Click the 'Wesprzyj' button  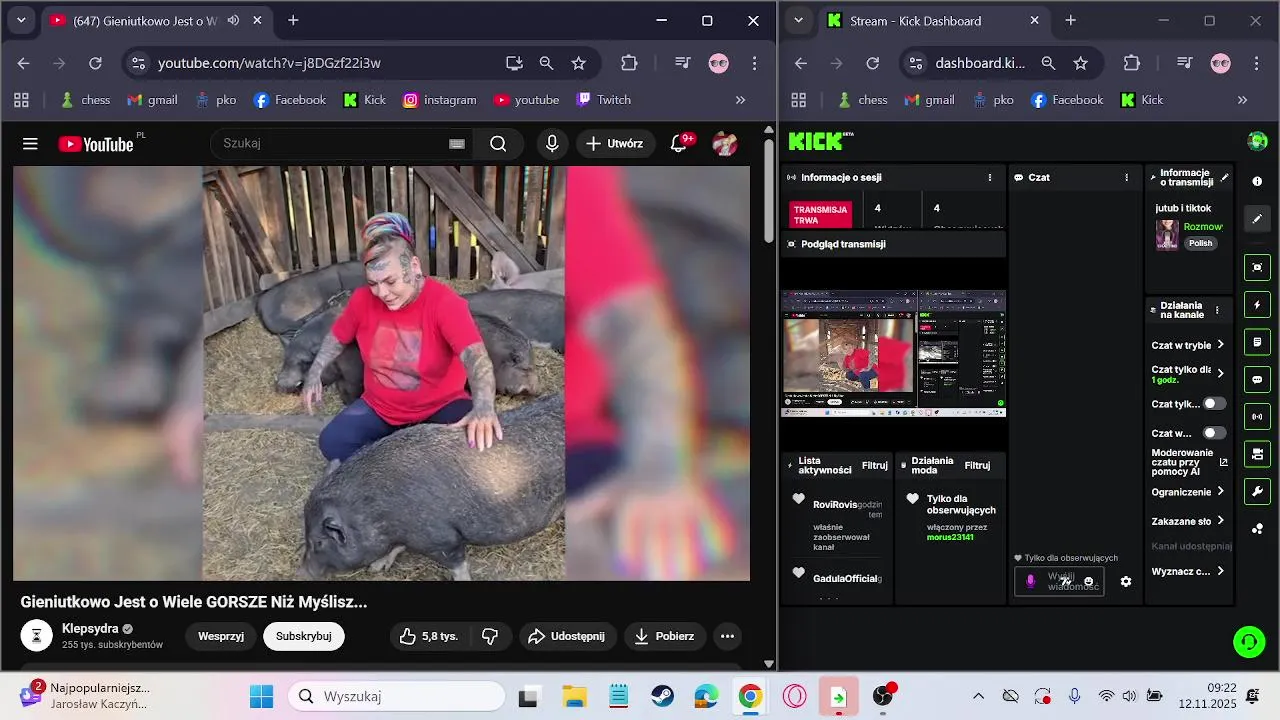pos(221,636)
